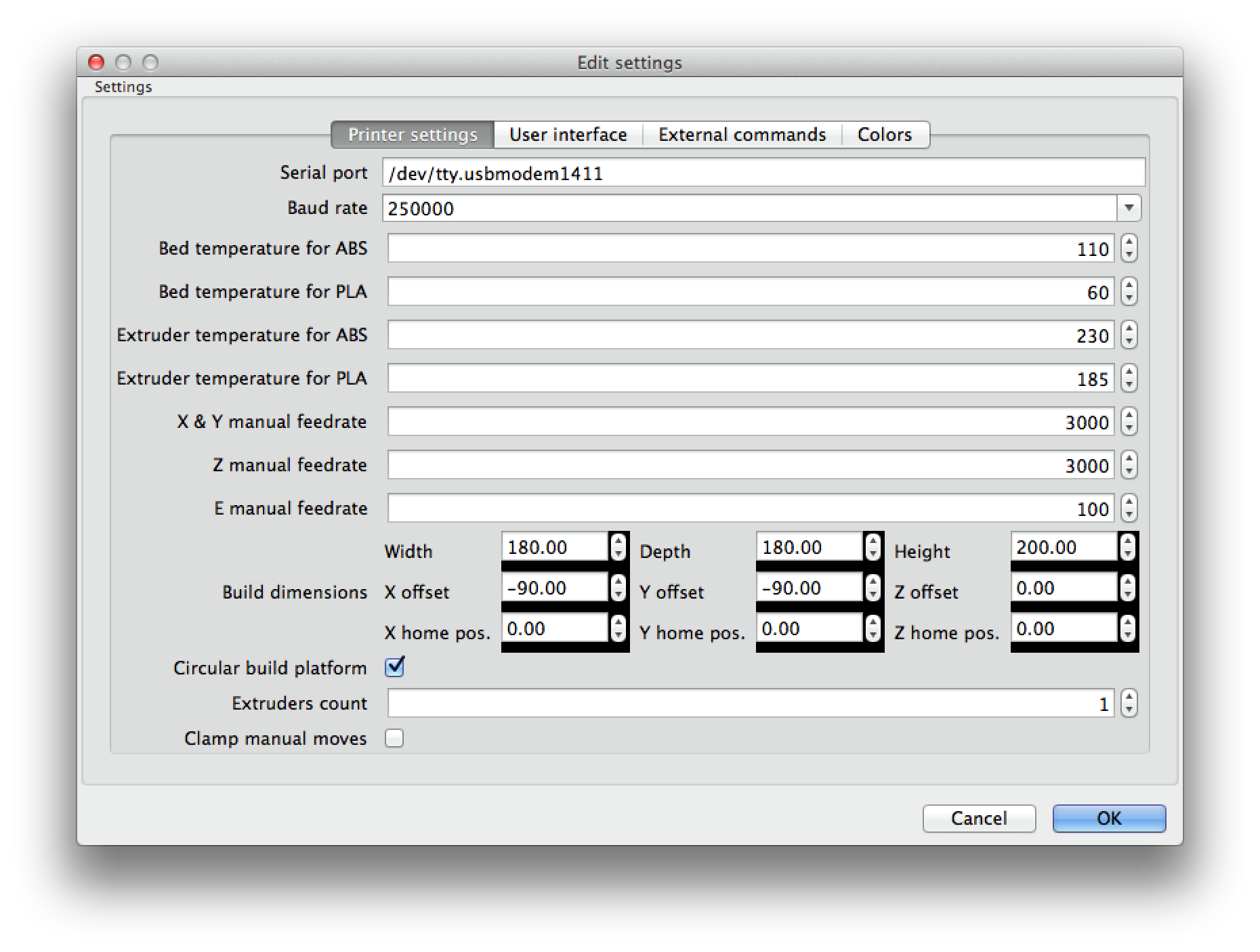This screenshot has height=952, width=1260.
Task: Click the build Depth stepper
Action: click(x=873, y=547)
